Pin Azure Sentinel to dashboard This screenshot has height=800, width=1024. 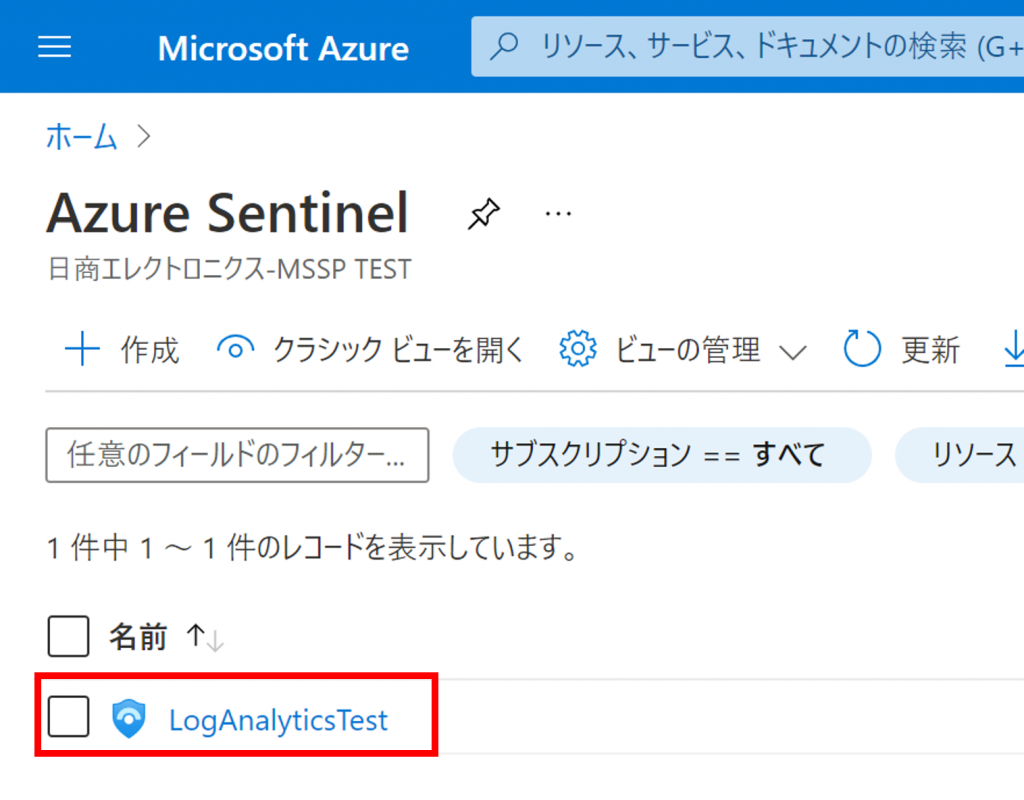(x=484, y=213)
